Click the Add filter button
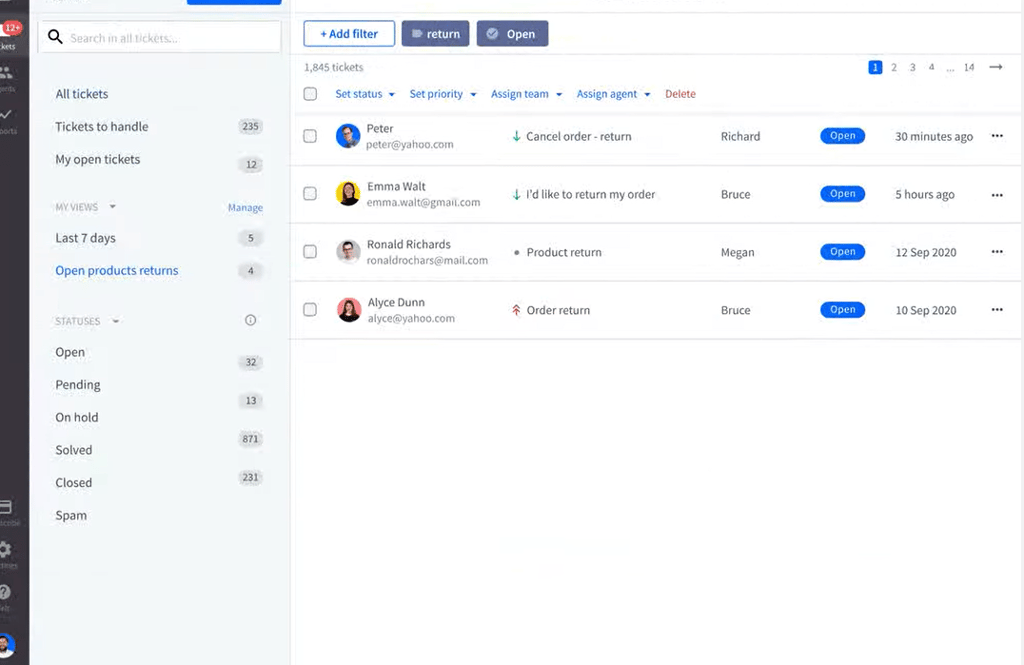The width and height of the screenshot is (1024, 665). click(x=348, y=33)
